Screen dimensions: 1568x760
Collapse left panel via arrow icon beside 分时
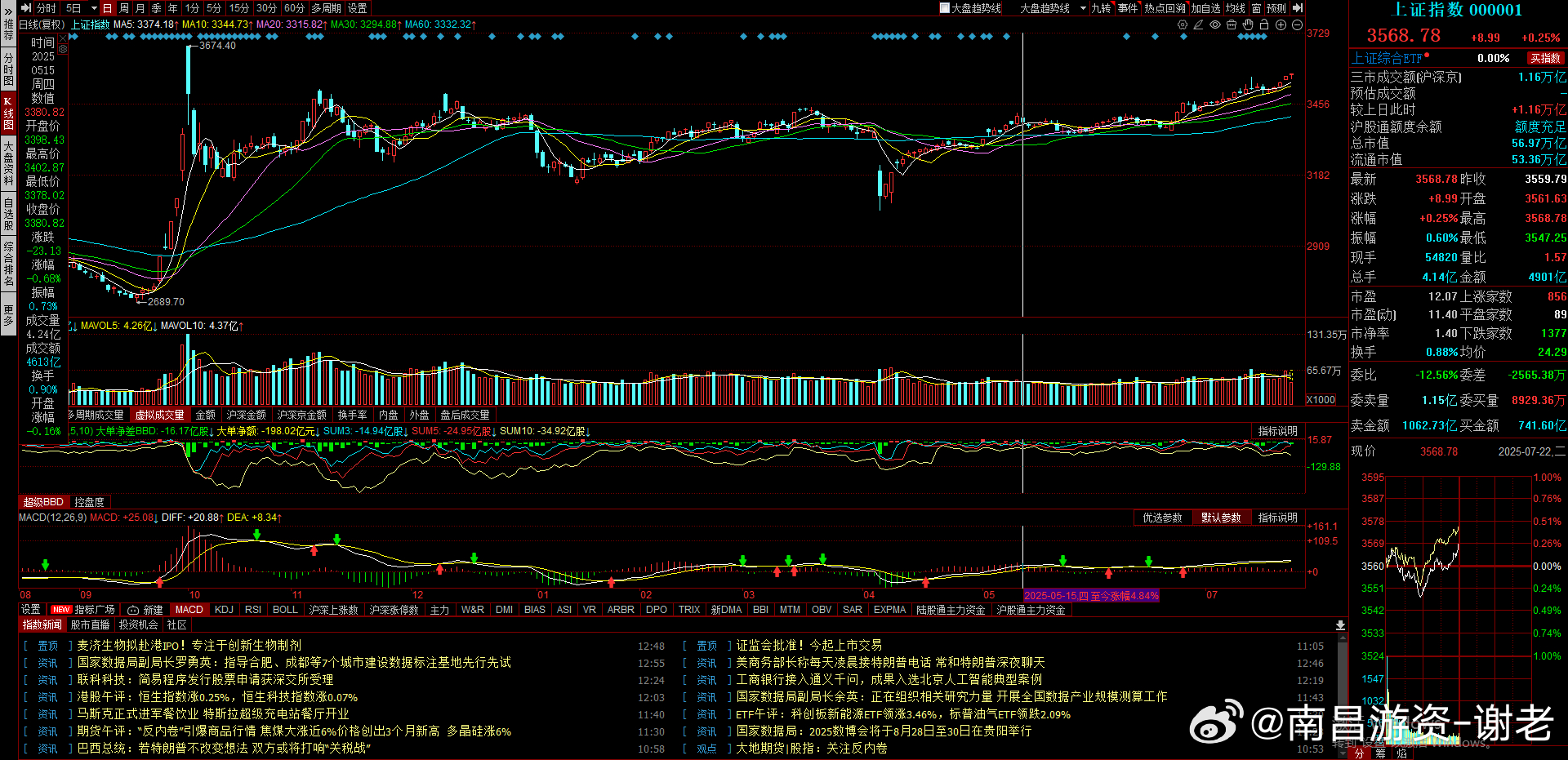click(26, 8)
